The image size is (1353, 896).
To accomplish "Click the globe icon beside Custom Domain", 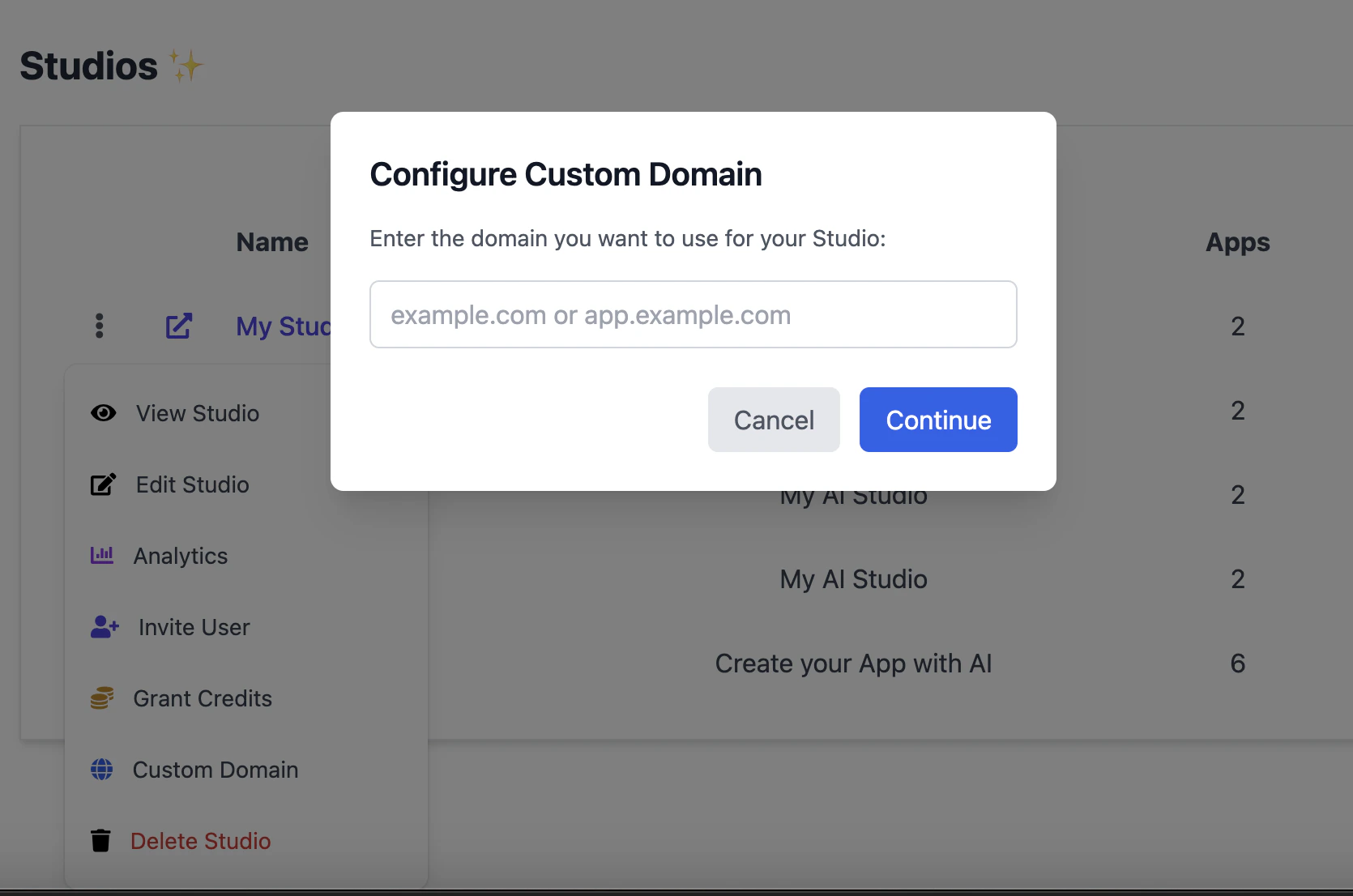I will [x=101, y=769].
